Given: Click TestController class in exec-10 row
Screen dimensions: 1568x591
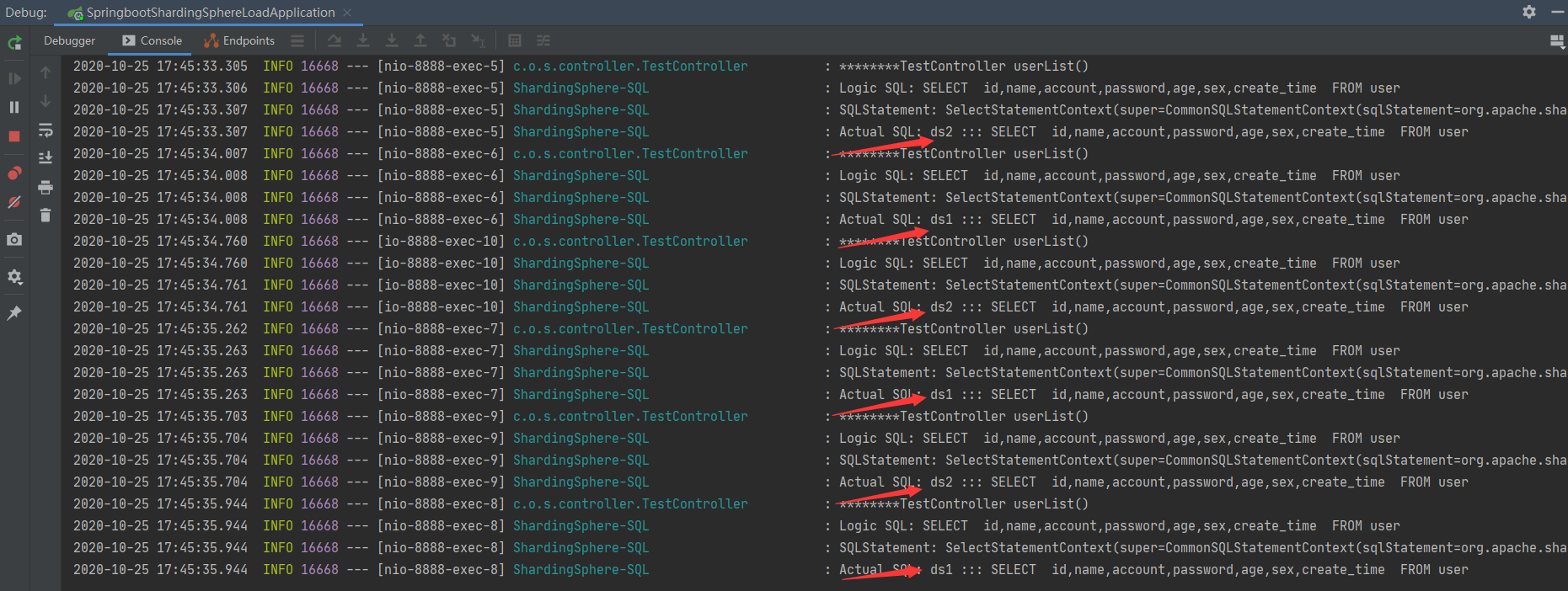Looking at the screenshot, I should pyautogui.click(x=630, y=242).
